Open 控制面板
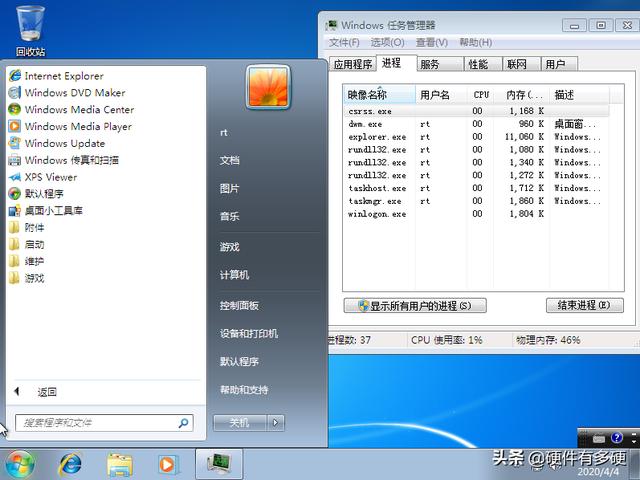The height and width of the screenshot is (480, 640). pos(239,305)
